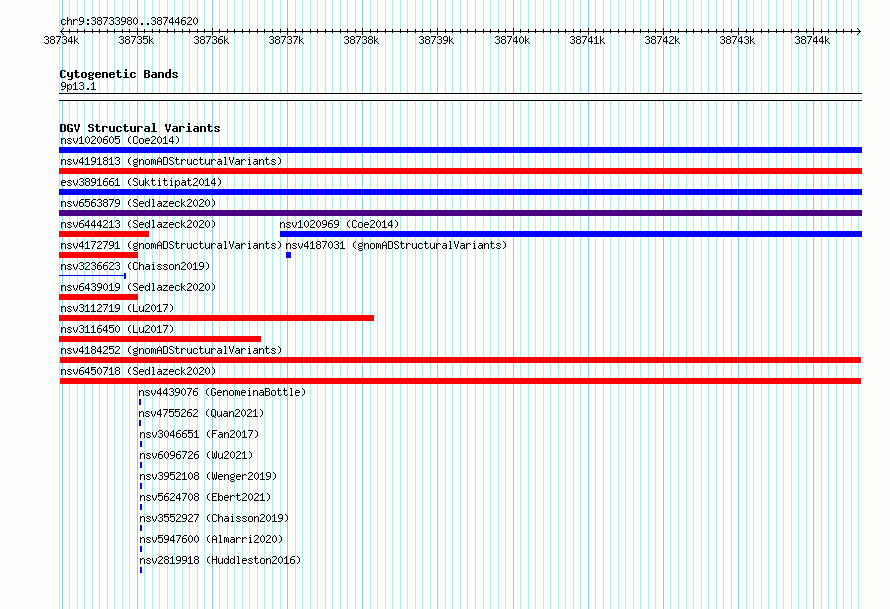
Task: Click label nsv3116450 (Lu2017)
Action: (x=117, y=329)
